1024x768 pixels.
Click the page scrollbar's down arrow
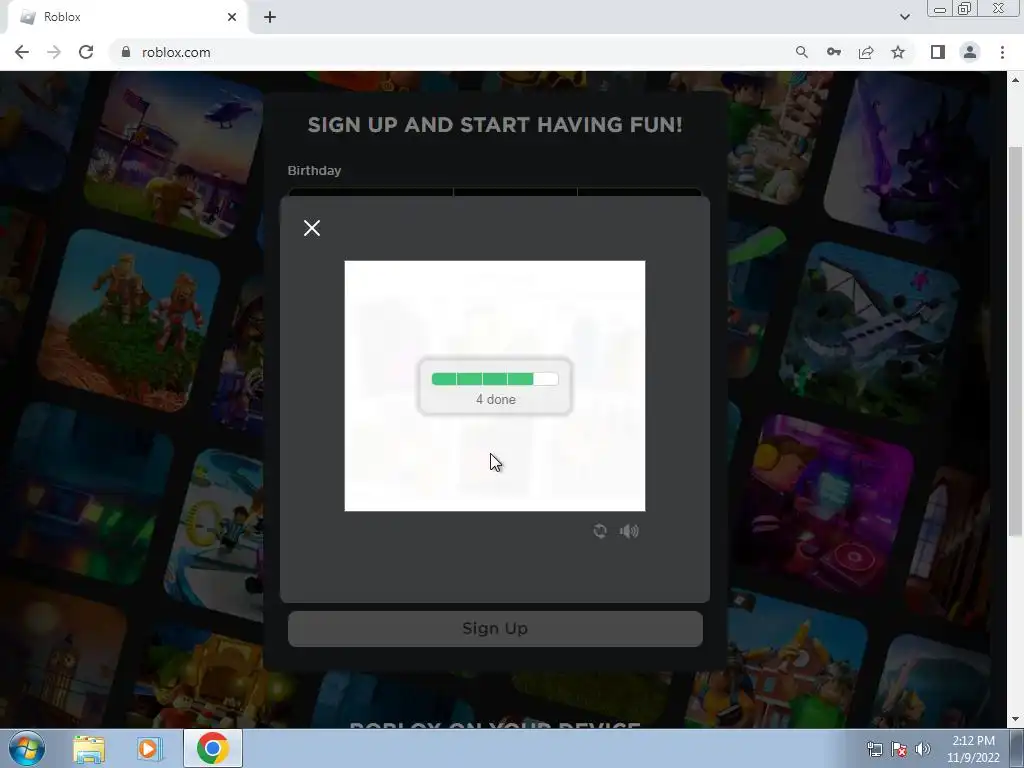click(x=1015, y=719)
